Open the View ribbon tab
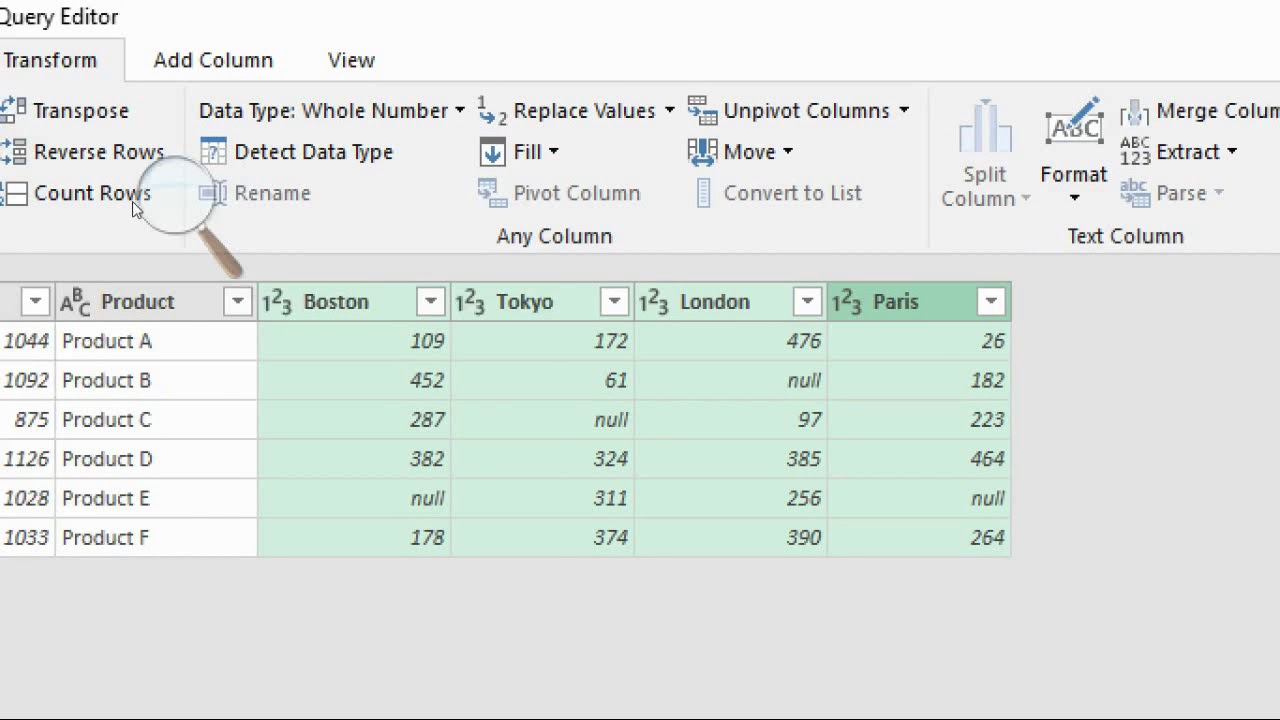Viewport: 1280px width, 720px height. click(x=351, y=60)
